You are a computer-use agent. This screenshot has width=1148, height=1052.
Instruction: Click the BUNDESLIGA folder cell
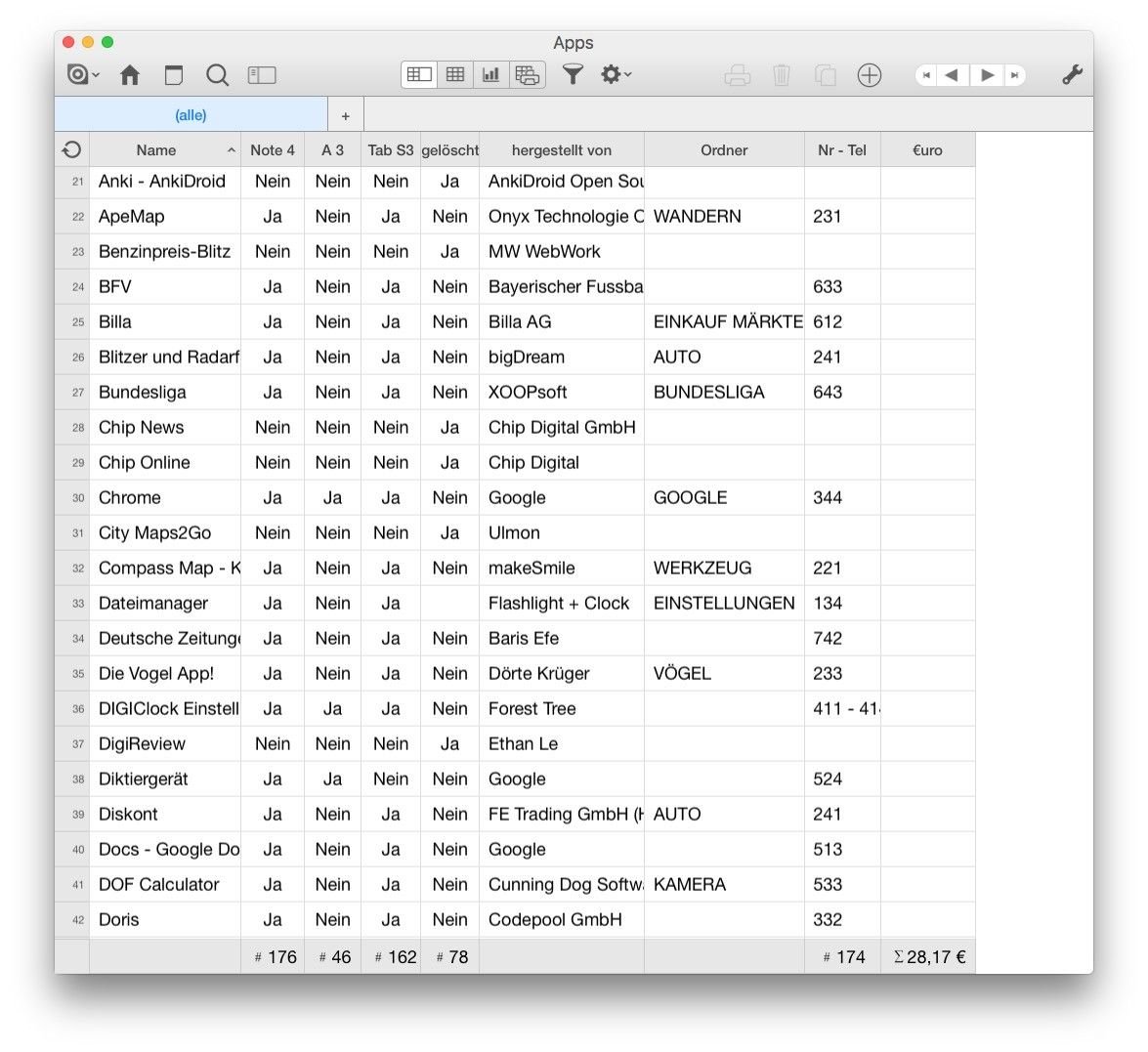point(724,393)
